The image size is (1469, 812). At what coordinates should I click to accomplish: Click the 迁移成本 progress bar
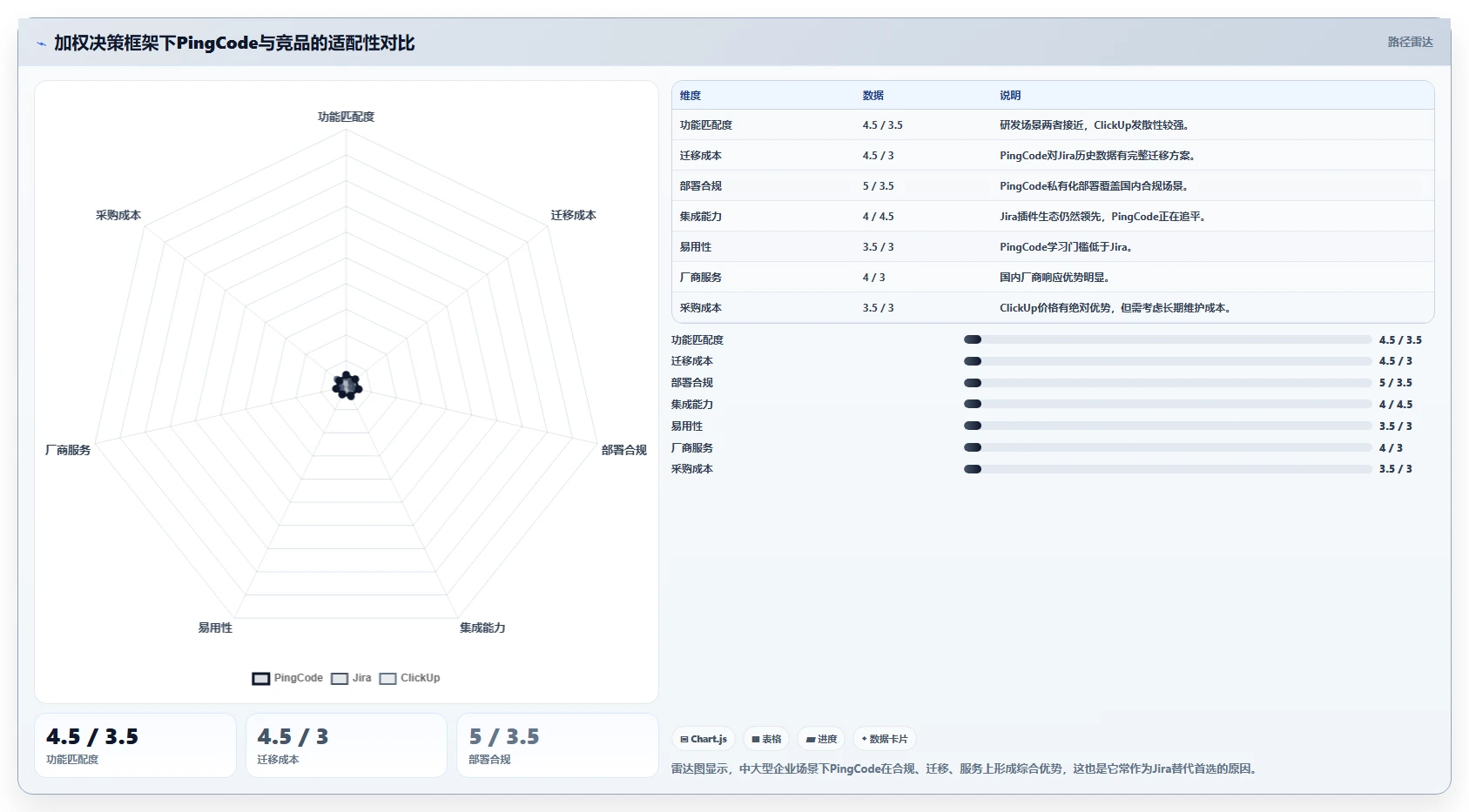tap(1168, 361)
